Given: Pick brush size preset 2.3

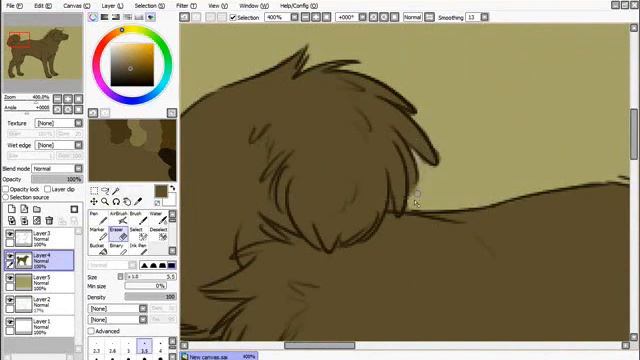Looking at the screenshot, I should pos(96,346).
